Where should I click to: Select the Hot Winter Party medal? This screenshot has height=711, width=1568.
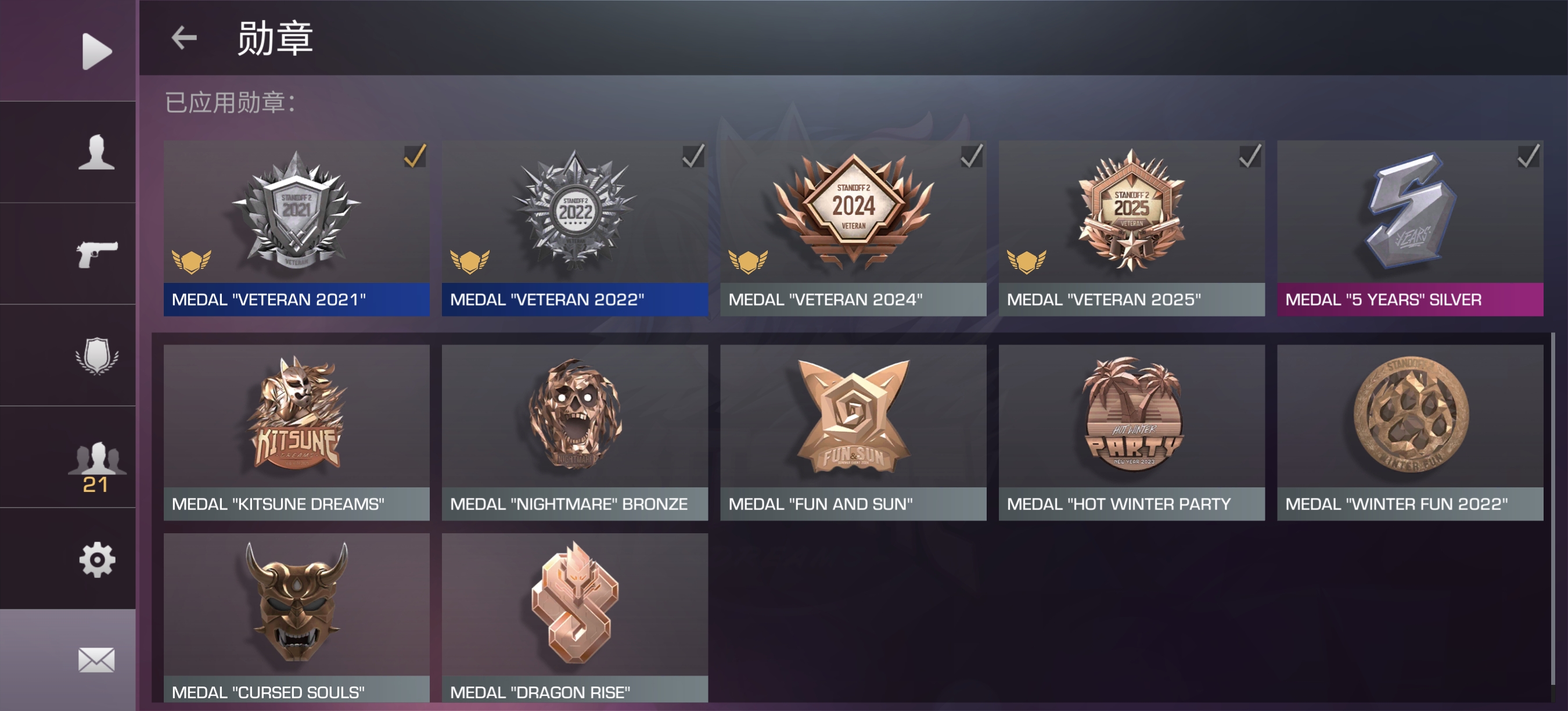tap(1131, 432)
